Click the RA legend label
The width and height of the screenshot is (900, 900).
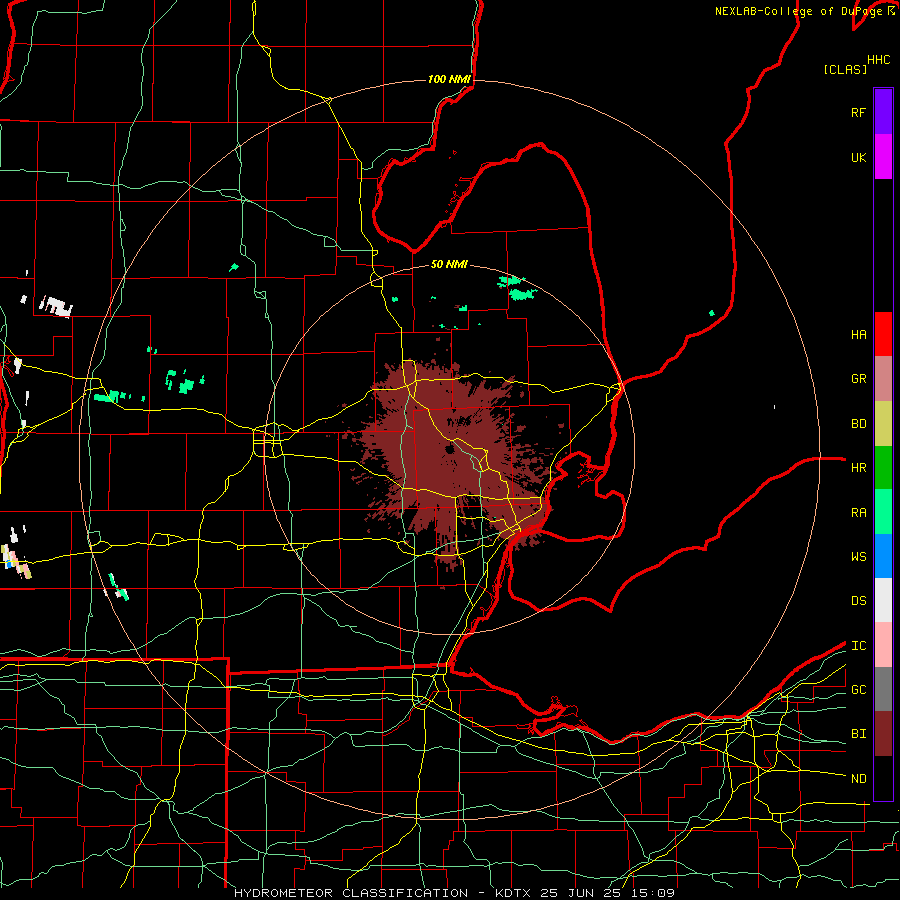pos(858,513)
